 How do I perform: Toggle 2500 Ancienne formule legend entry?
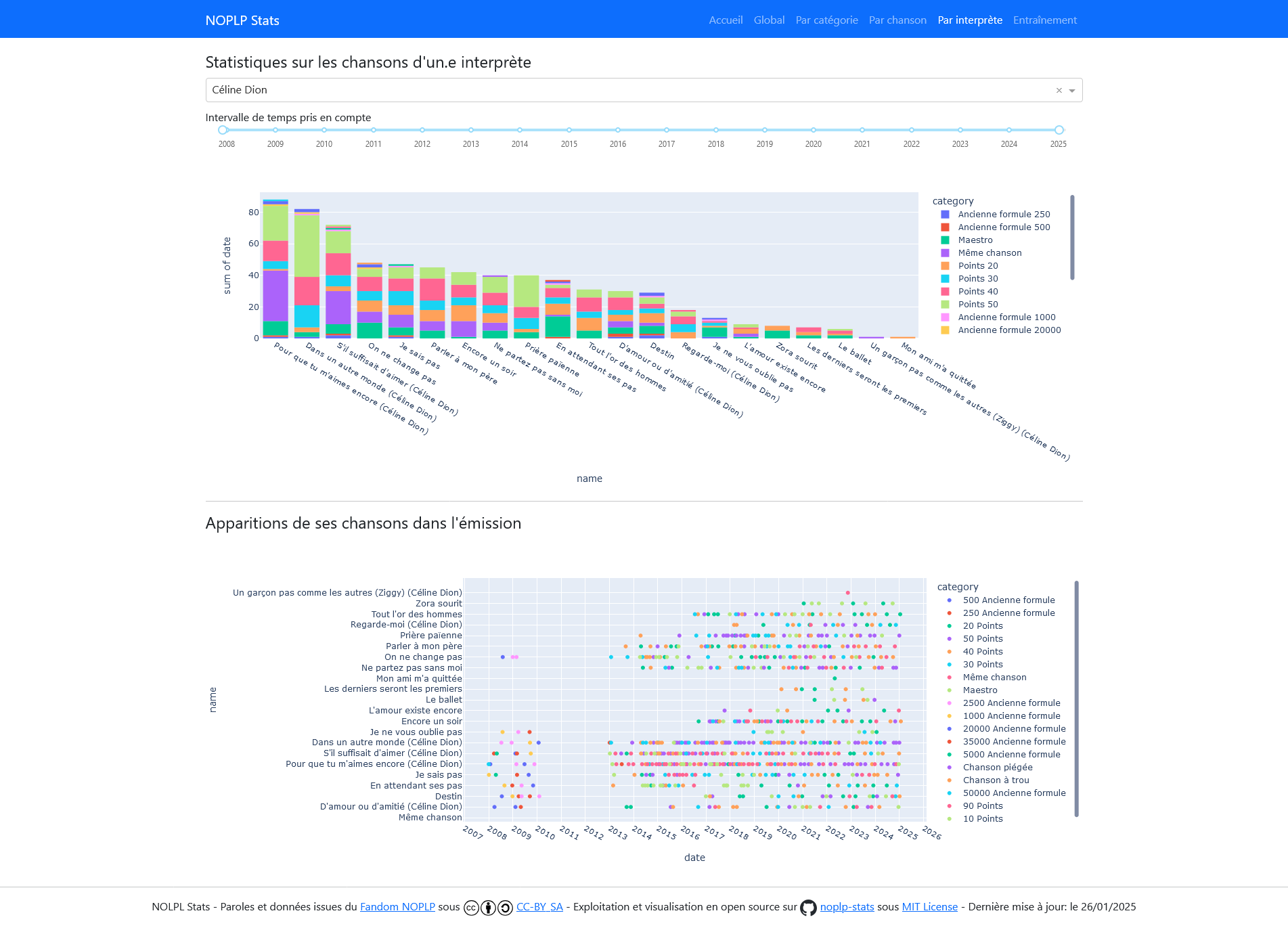(x=1003, y=703)
